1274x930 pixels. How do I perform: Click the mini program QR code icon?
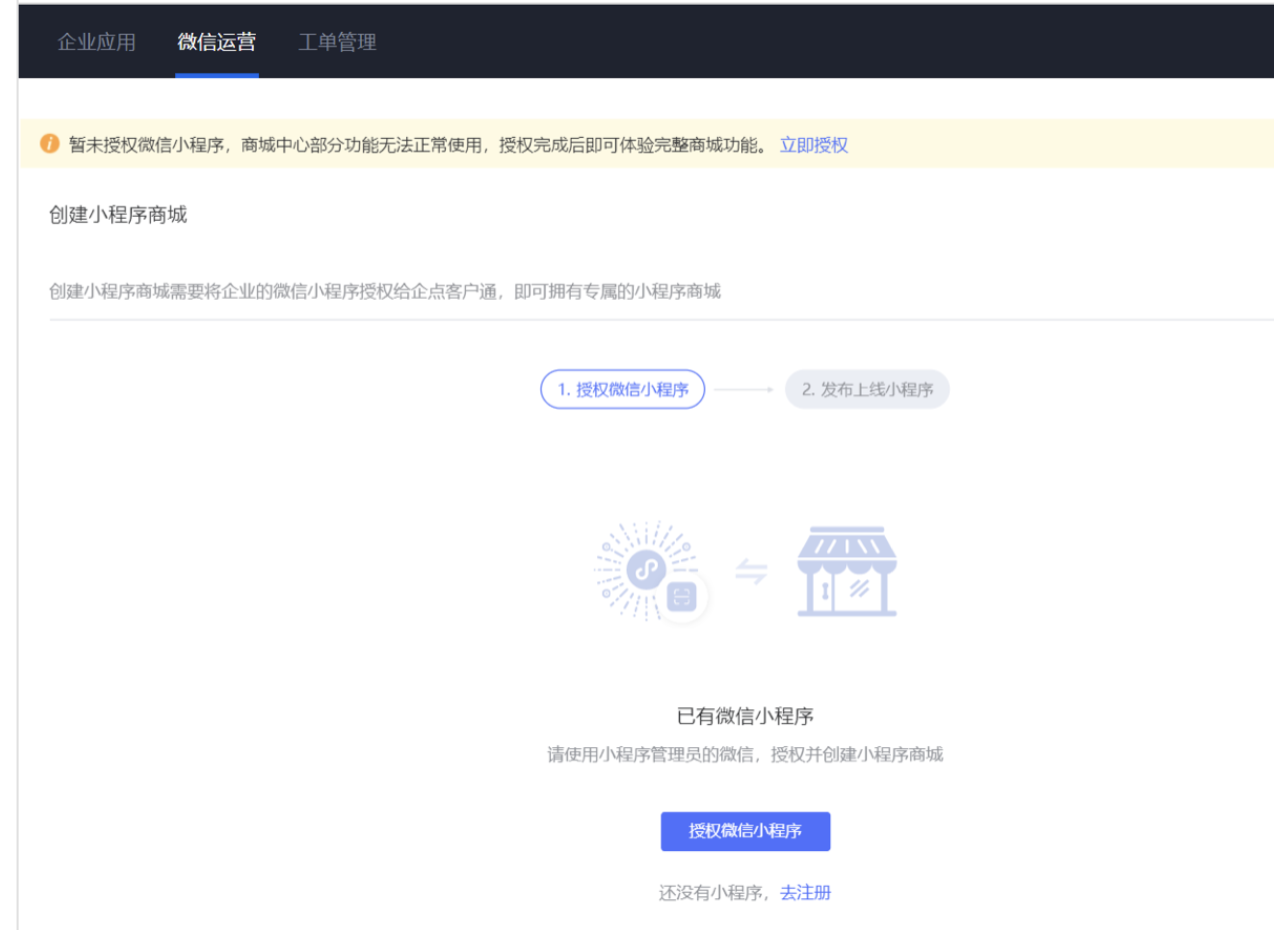651,572
